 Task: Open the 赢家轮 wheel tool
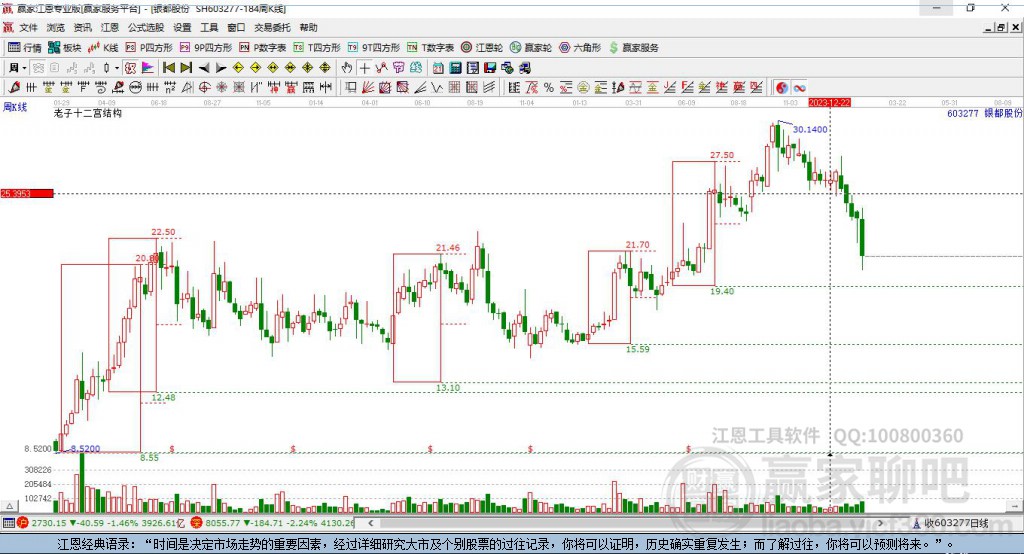pos(531,48)
